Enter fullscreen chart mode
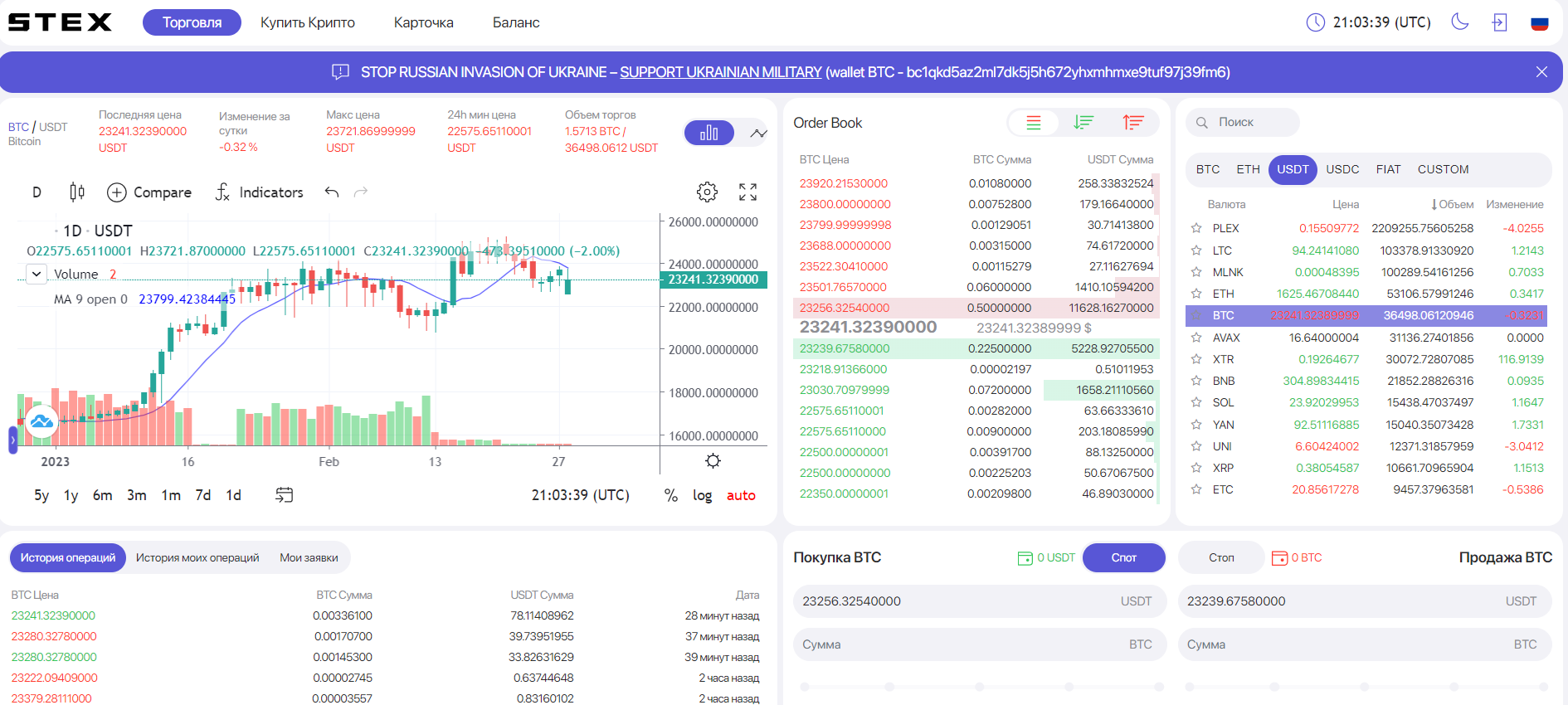Viewport: 1568px width, 705px height. pos(747,192)
